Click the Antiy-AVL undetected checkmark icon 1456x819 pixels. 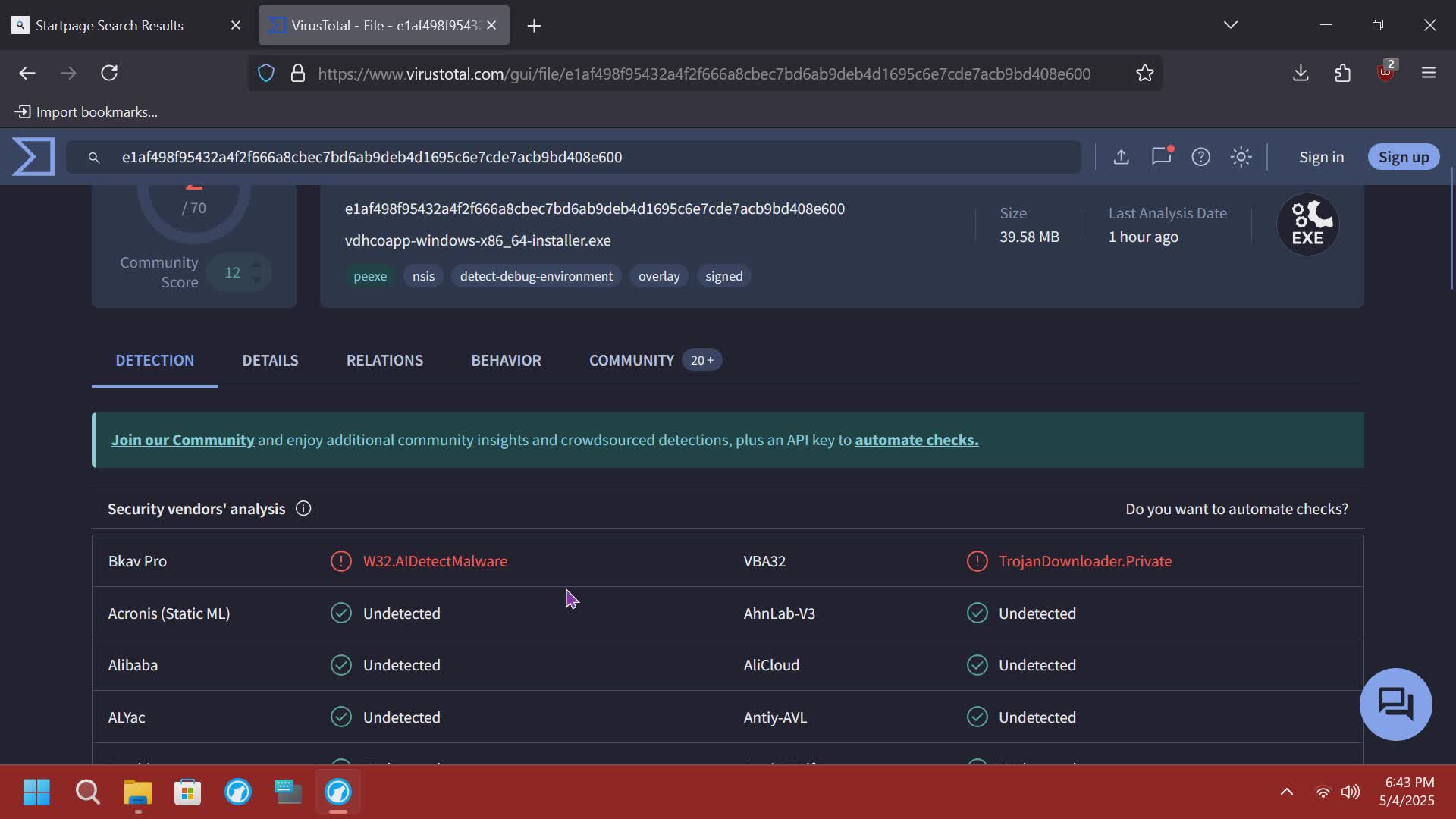(x=977, y=717)
